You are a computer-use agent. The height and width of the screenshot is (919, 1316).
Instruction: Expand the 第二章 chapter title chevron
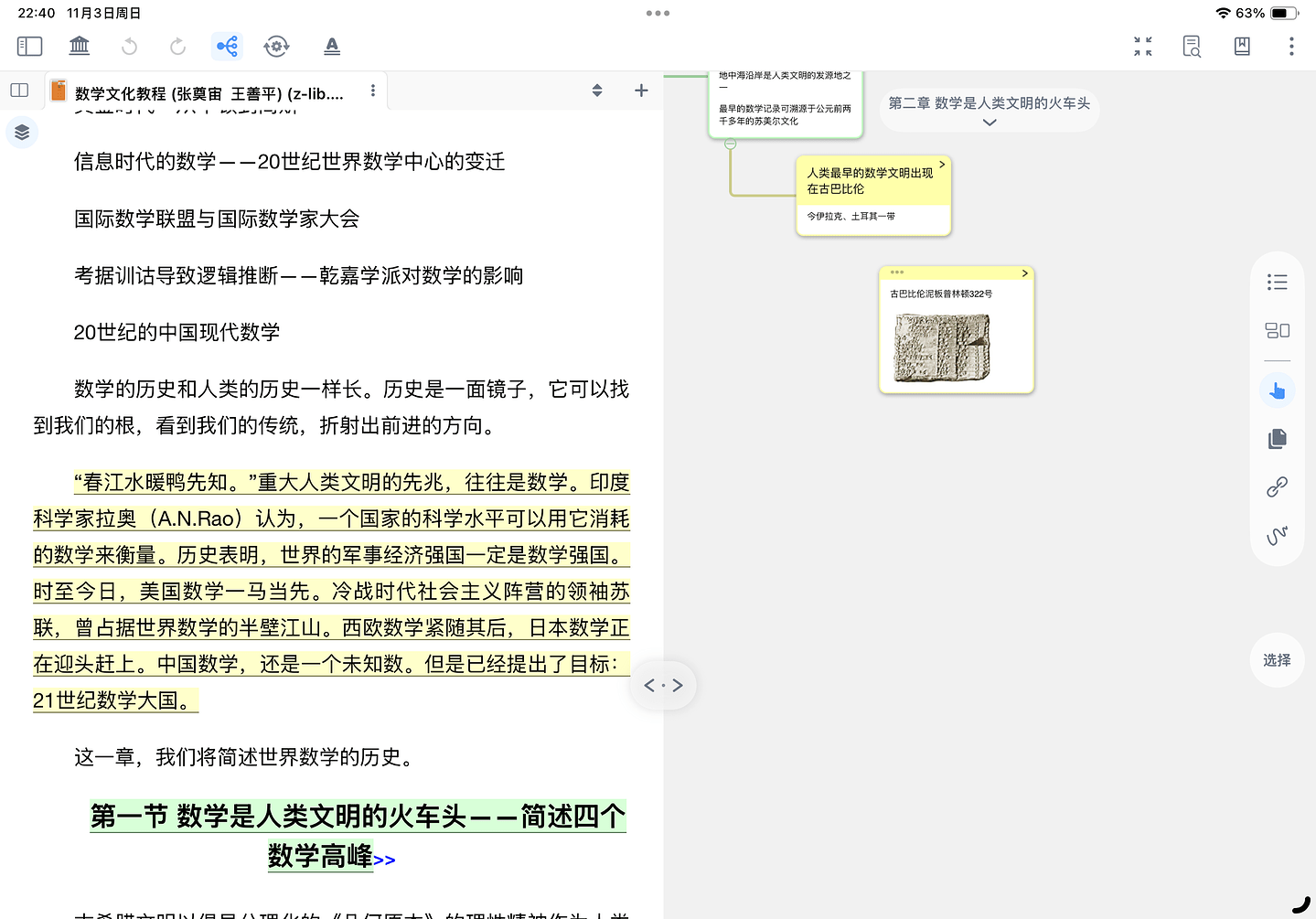tap(990, 123)
